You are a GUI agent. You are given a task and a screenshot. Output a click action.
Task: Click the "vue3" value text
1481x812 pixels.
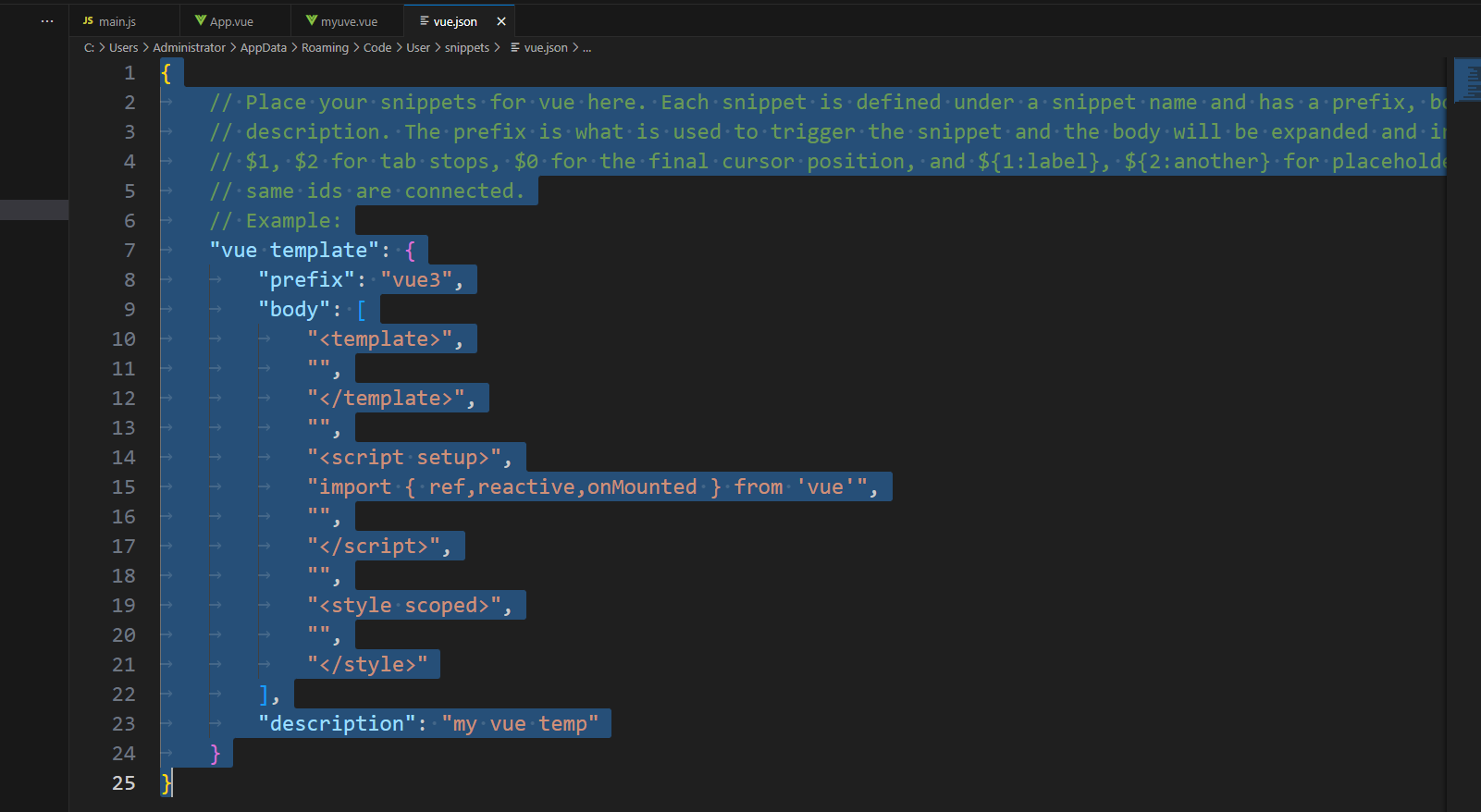(416, 280)
